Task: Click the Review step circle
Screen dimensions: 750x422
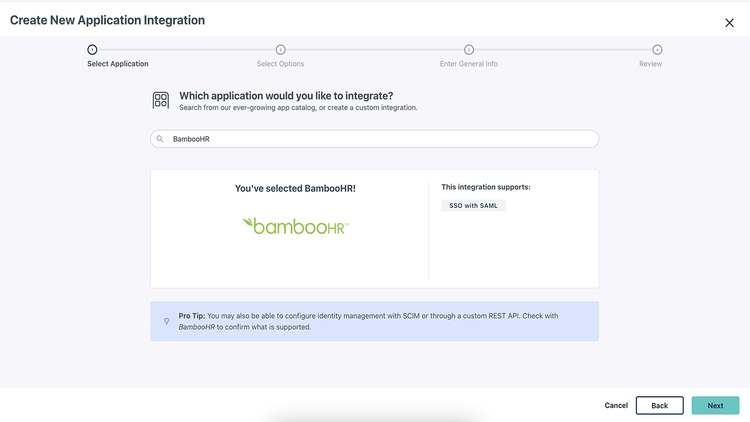Action: click(x=657, y=50)
